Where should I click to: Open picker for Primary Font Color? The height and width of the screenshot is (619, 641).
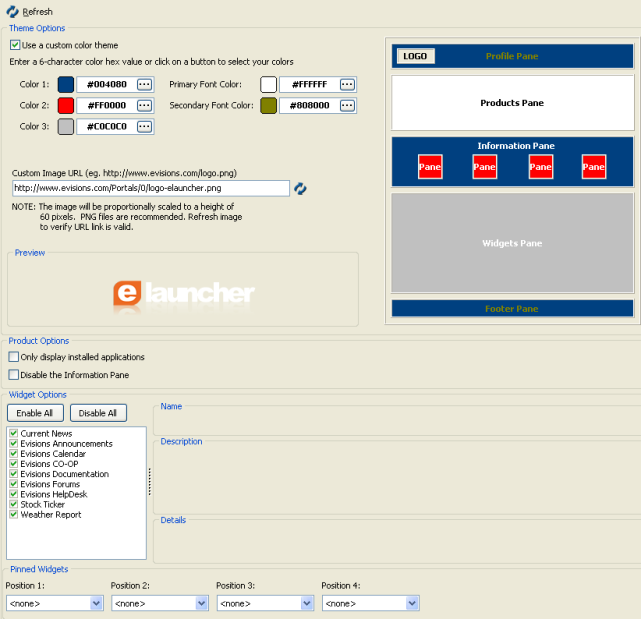click(347, 85)
